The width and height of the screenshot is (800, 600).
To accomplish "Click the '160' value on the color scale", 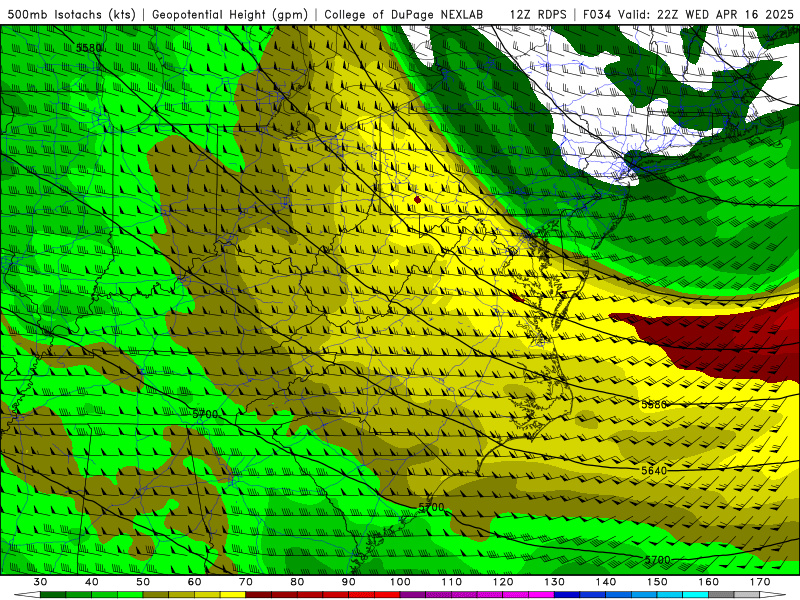I will [709, 582].
